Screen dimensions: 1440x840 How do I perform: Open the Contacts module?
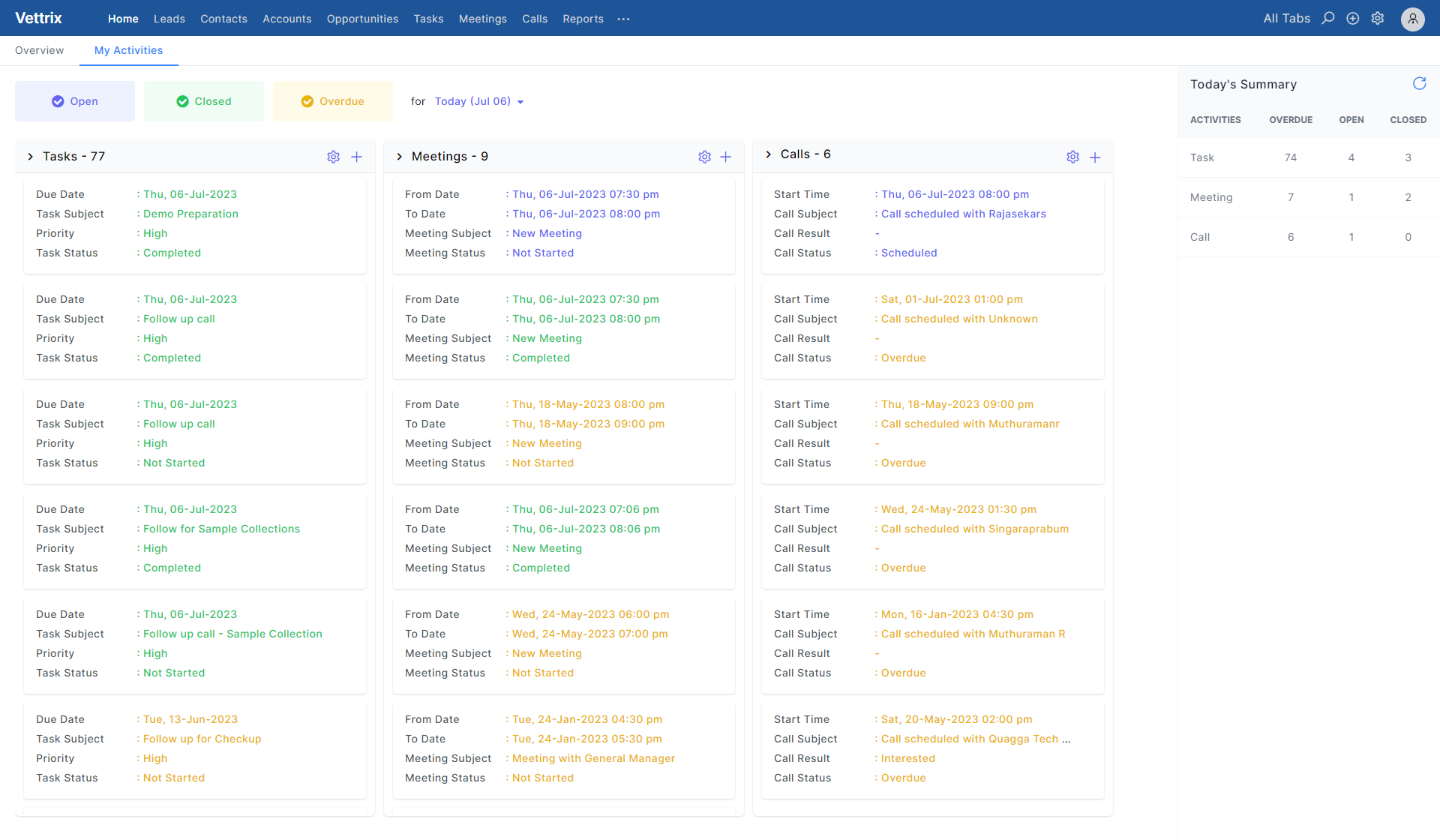(x=223, y=19)
